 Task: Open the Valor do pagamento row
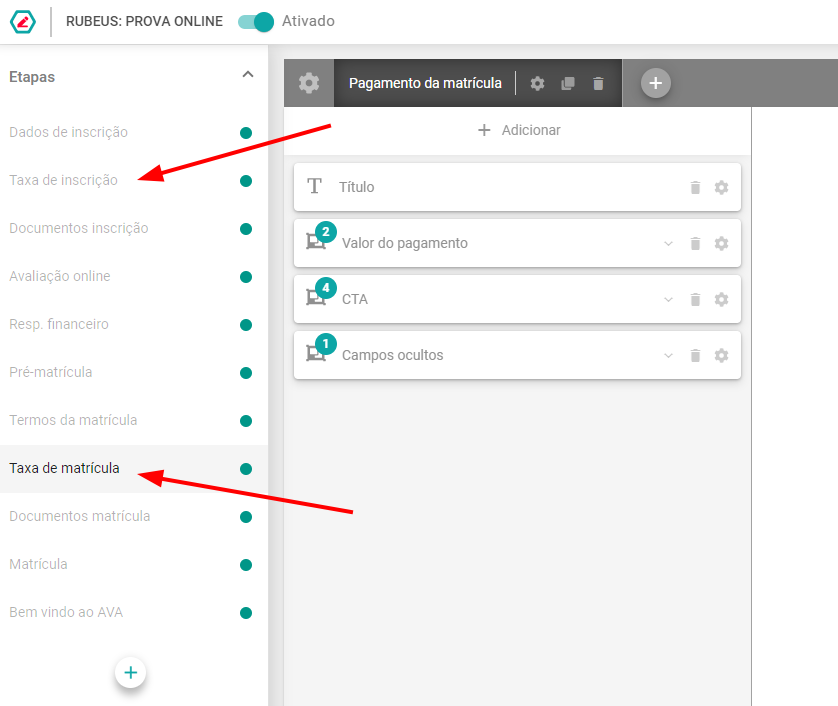coord(517,243)
